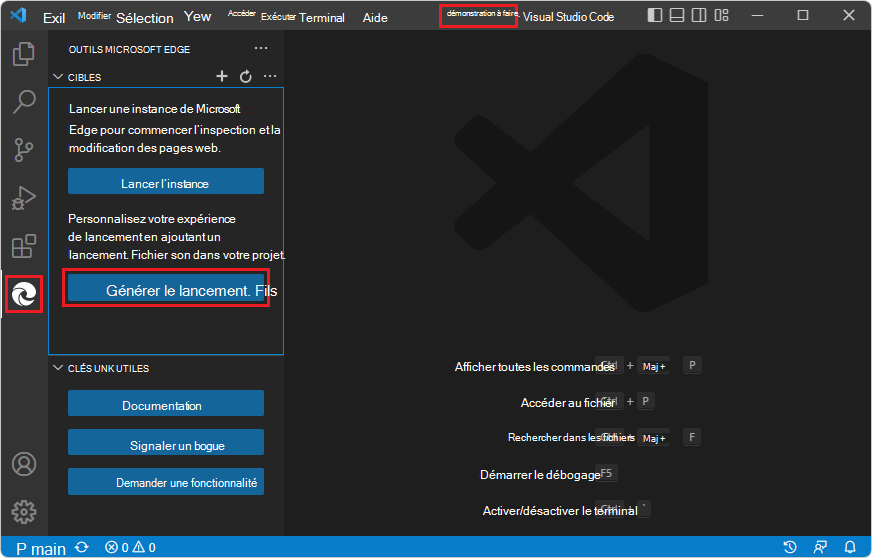Open errors and warnings count in status bar

131,547
